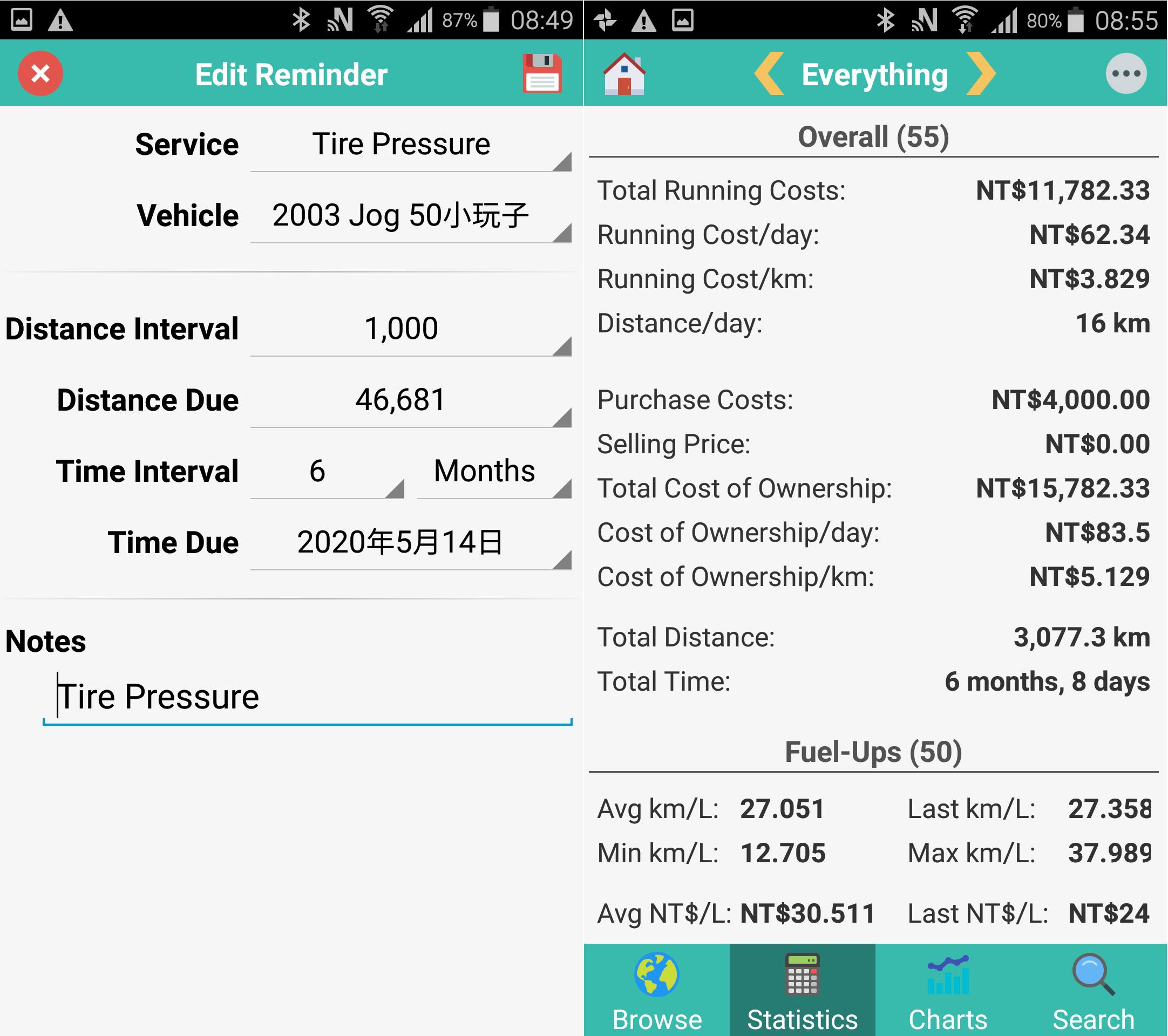
Task: Pick a new Time Due date
Action: pyautogui.click(x=410, y=543)
